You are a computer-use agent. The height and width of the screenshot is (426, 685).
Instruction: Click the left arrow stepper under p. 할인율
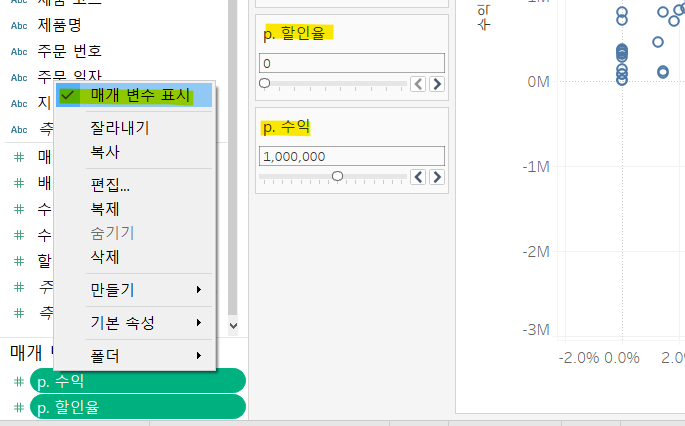418,83
